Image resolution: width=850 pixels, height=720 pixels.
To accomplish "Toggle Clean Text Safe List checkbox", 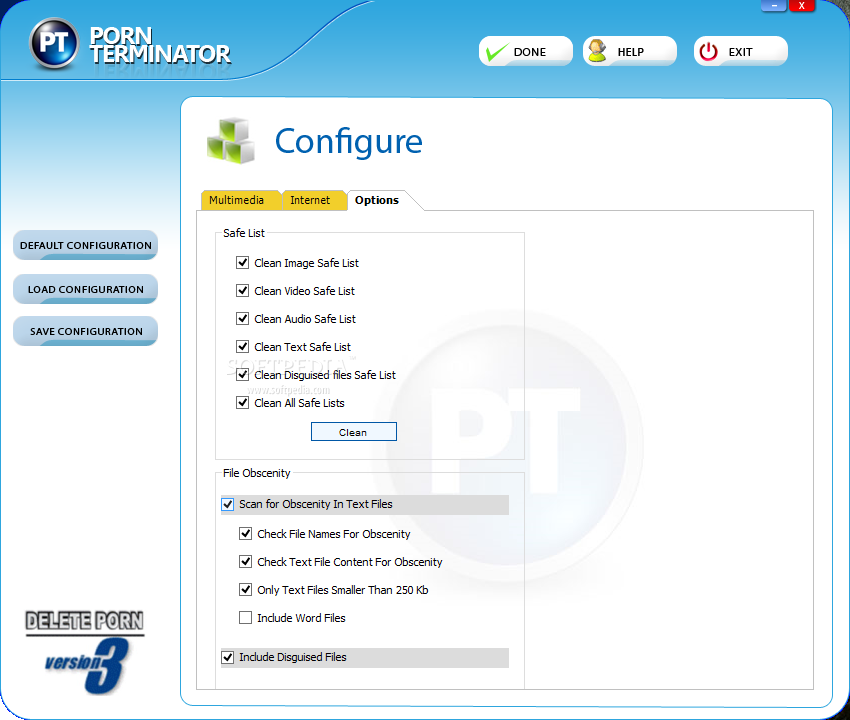I will coord(242,346).
